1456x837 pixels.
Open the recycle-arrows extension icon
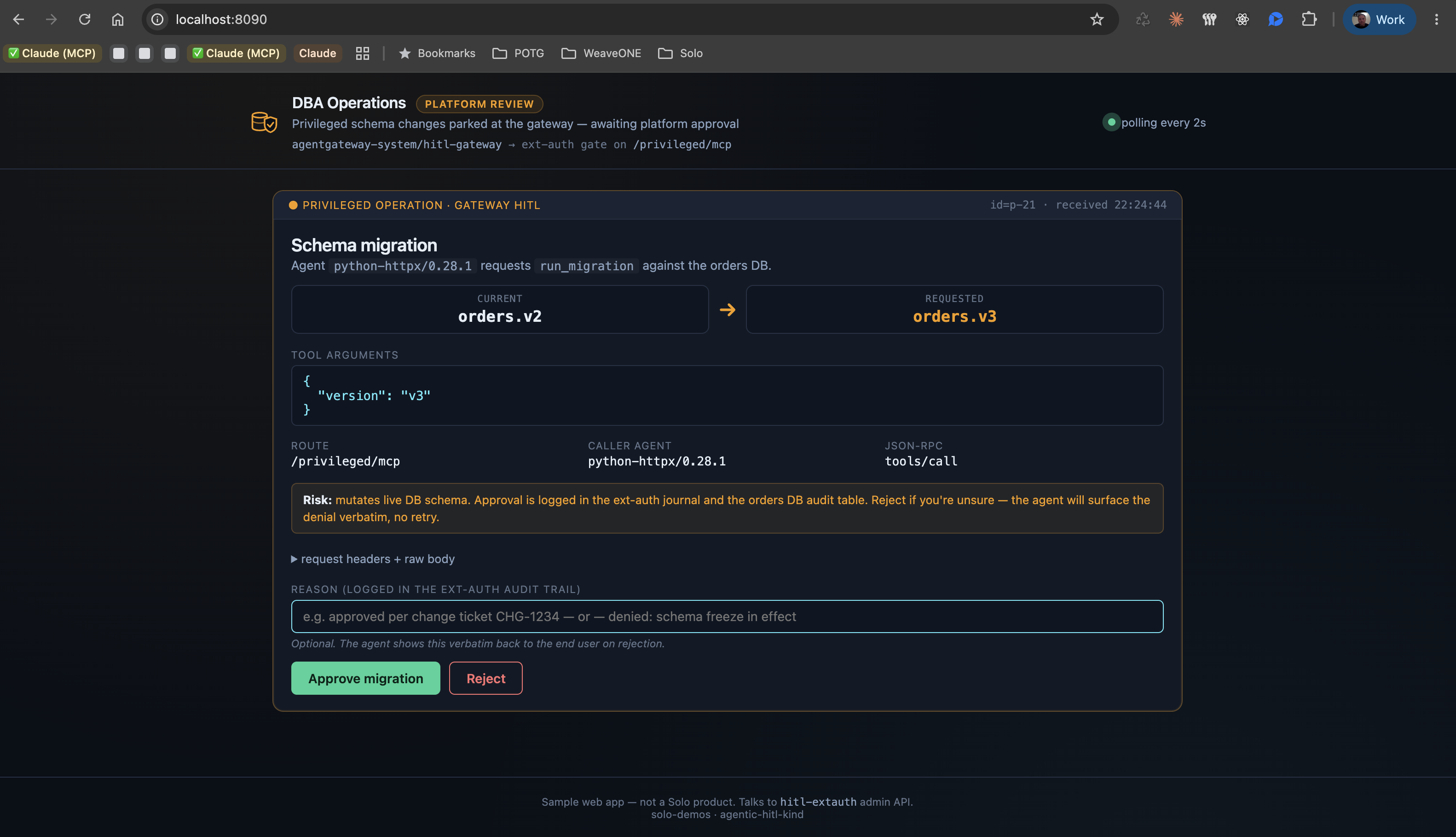tap(1142, 19)
